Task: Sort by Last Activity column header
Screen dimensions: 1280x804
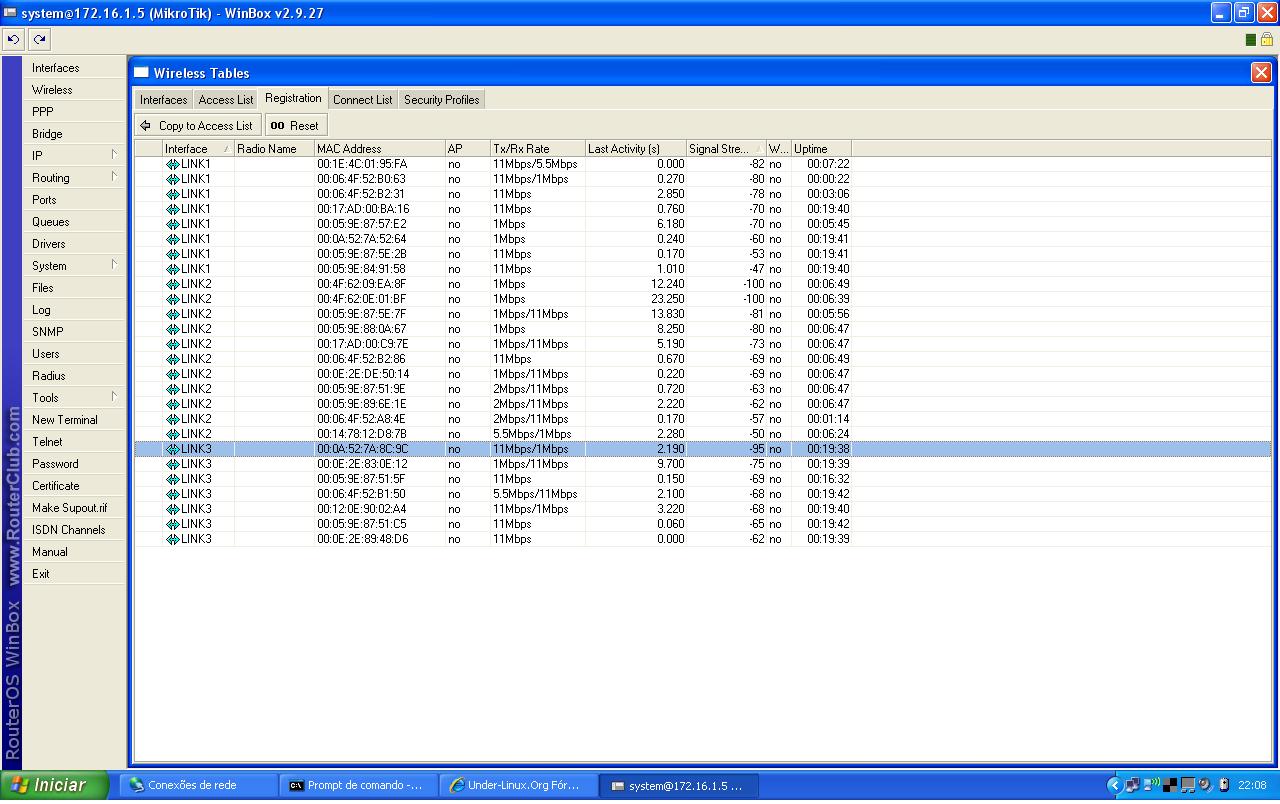Action: click(636, 149)
